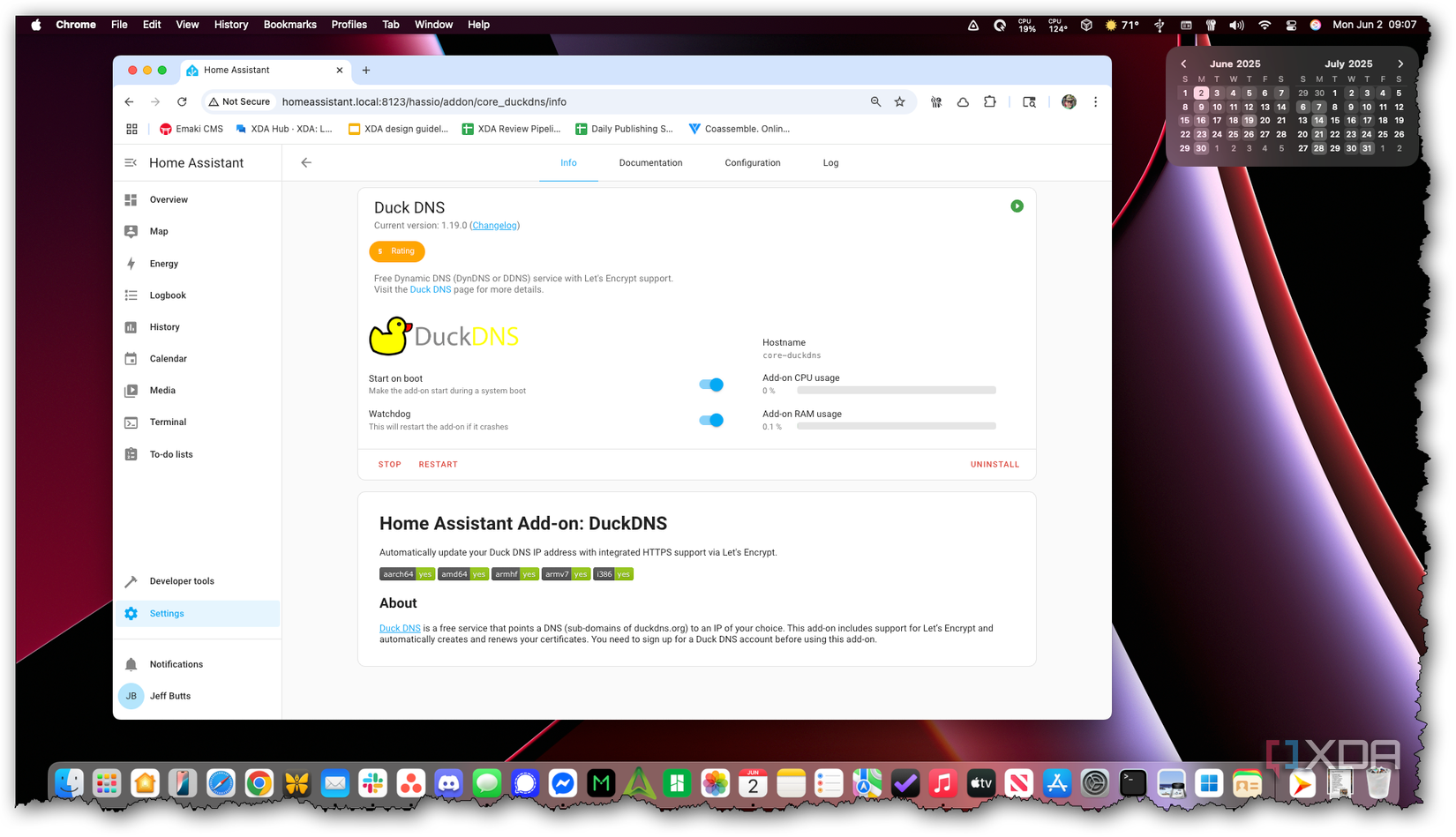The width and height of the screenshot is (1456, 837).
Task: Click the amd64 architecture badge
Action: [463, 574]
